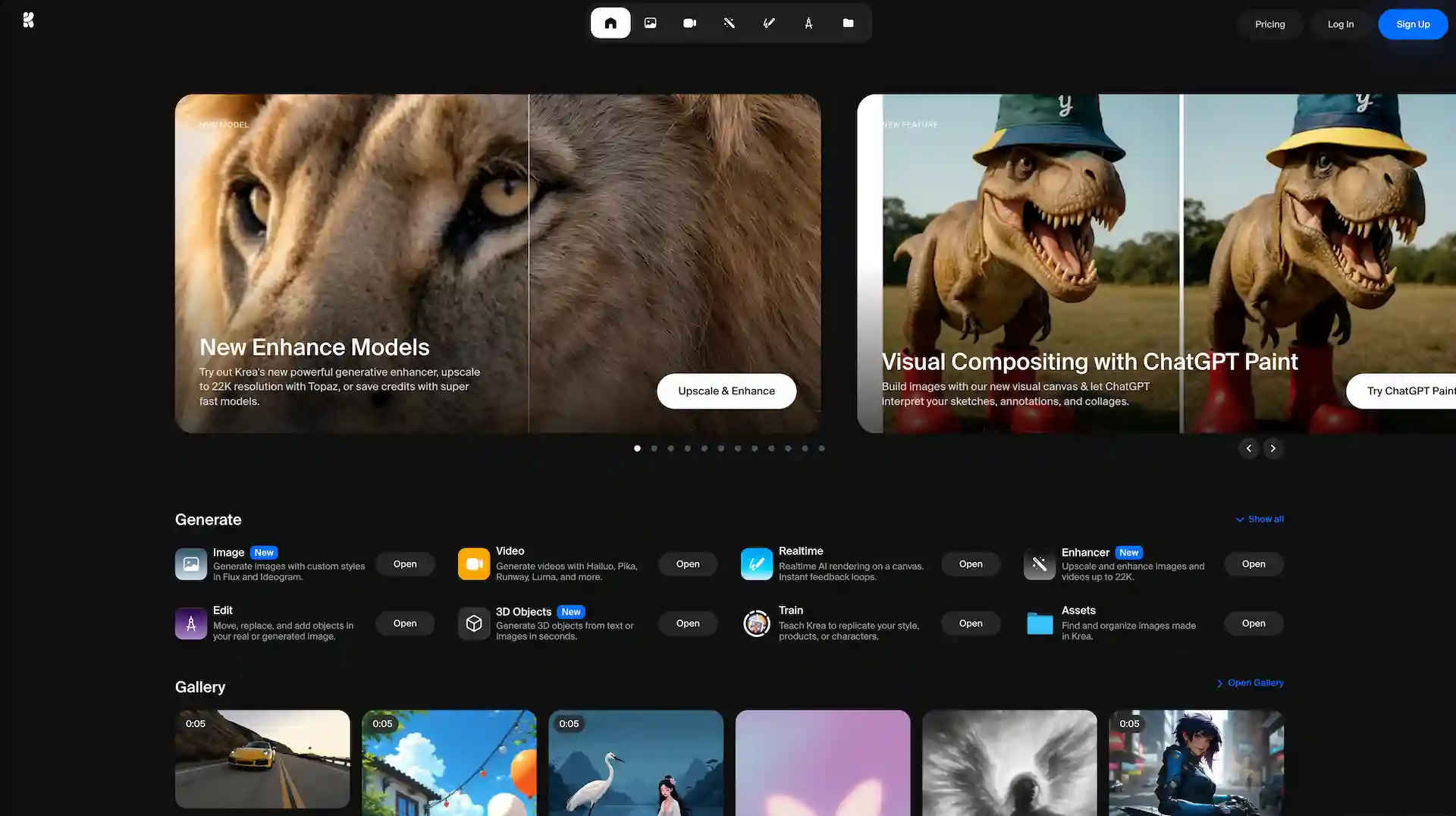
Task: Click Try ChatGPT Paint button
Action: point(1401,391)
